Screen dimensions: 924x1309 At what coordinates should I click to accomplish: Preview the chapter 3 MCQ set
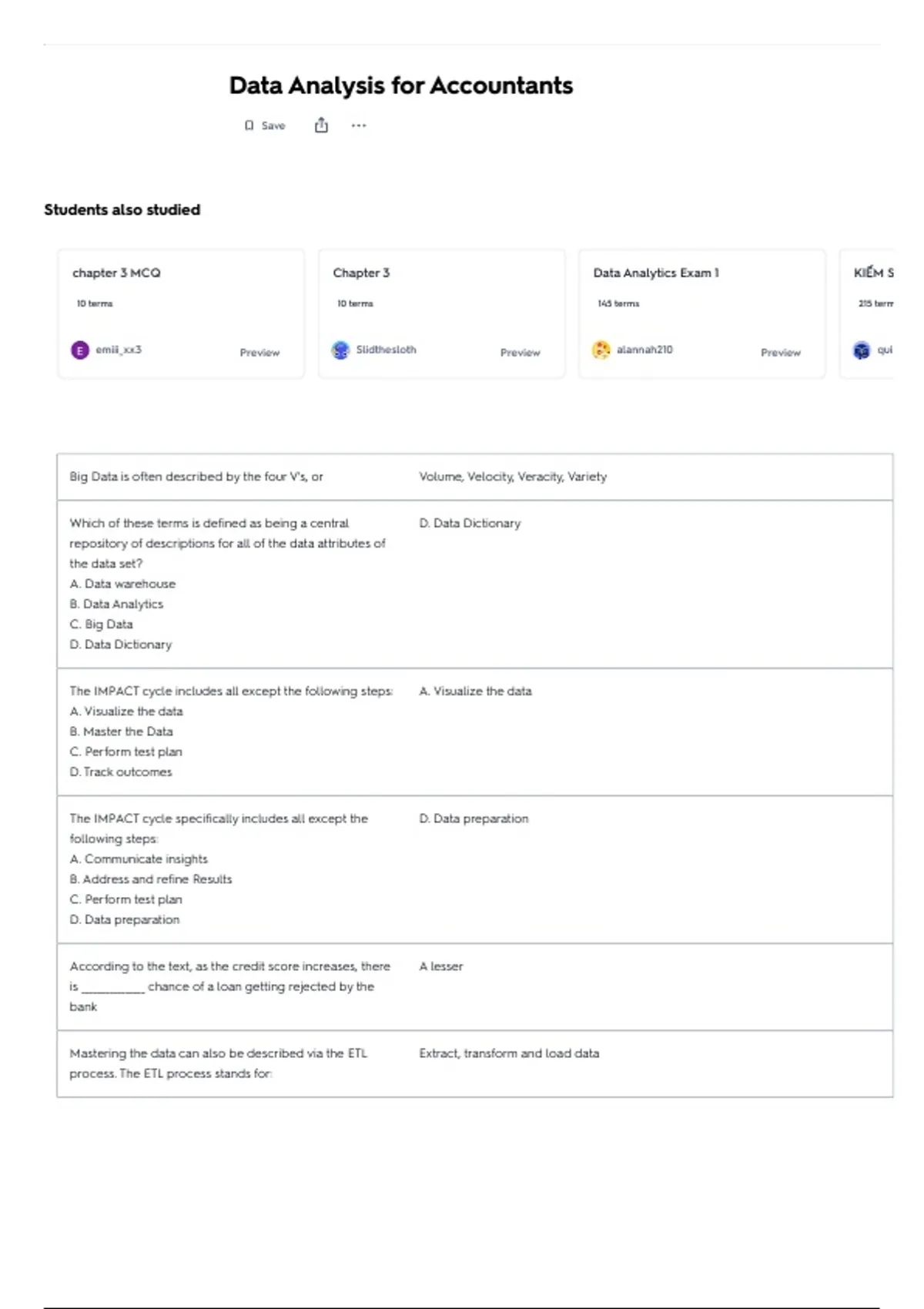tap(259, 353)
